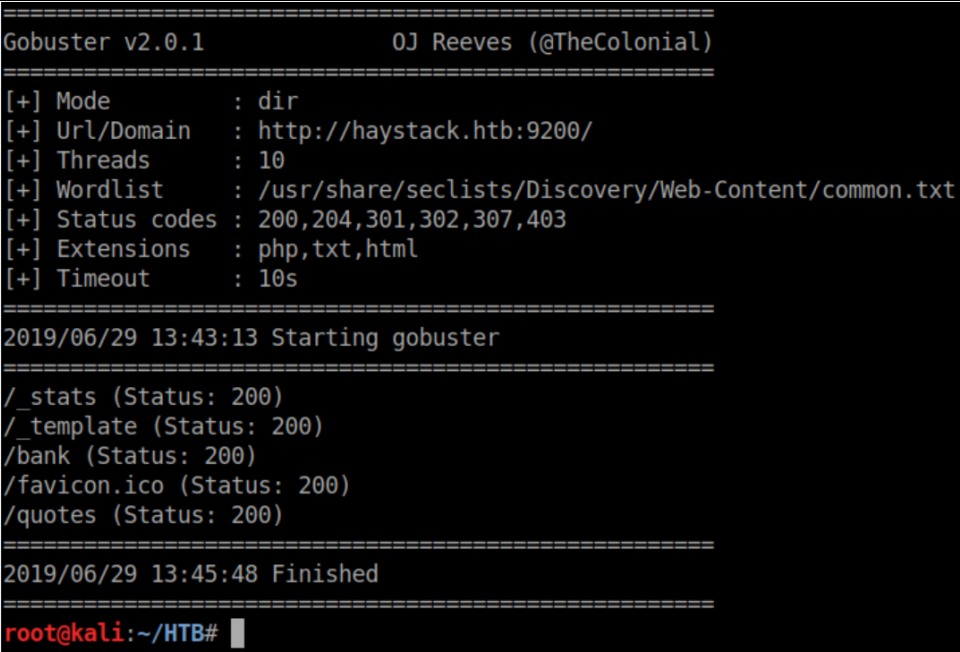Click the /_stats result line
The image size is (960, 652).
143,397
